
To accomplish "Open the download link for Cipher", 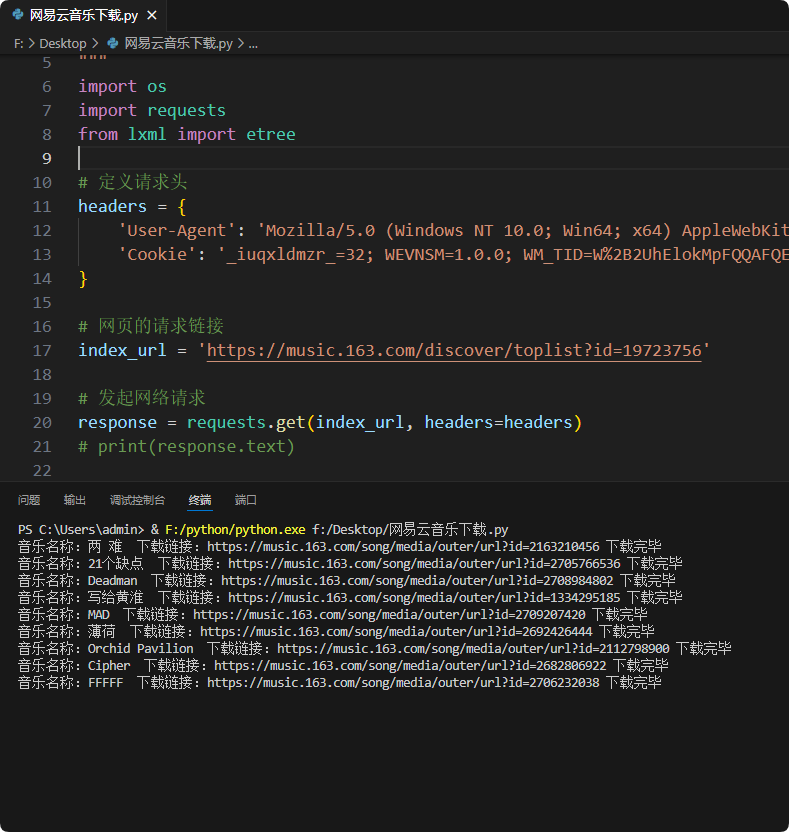I will tap(410, 665).
